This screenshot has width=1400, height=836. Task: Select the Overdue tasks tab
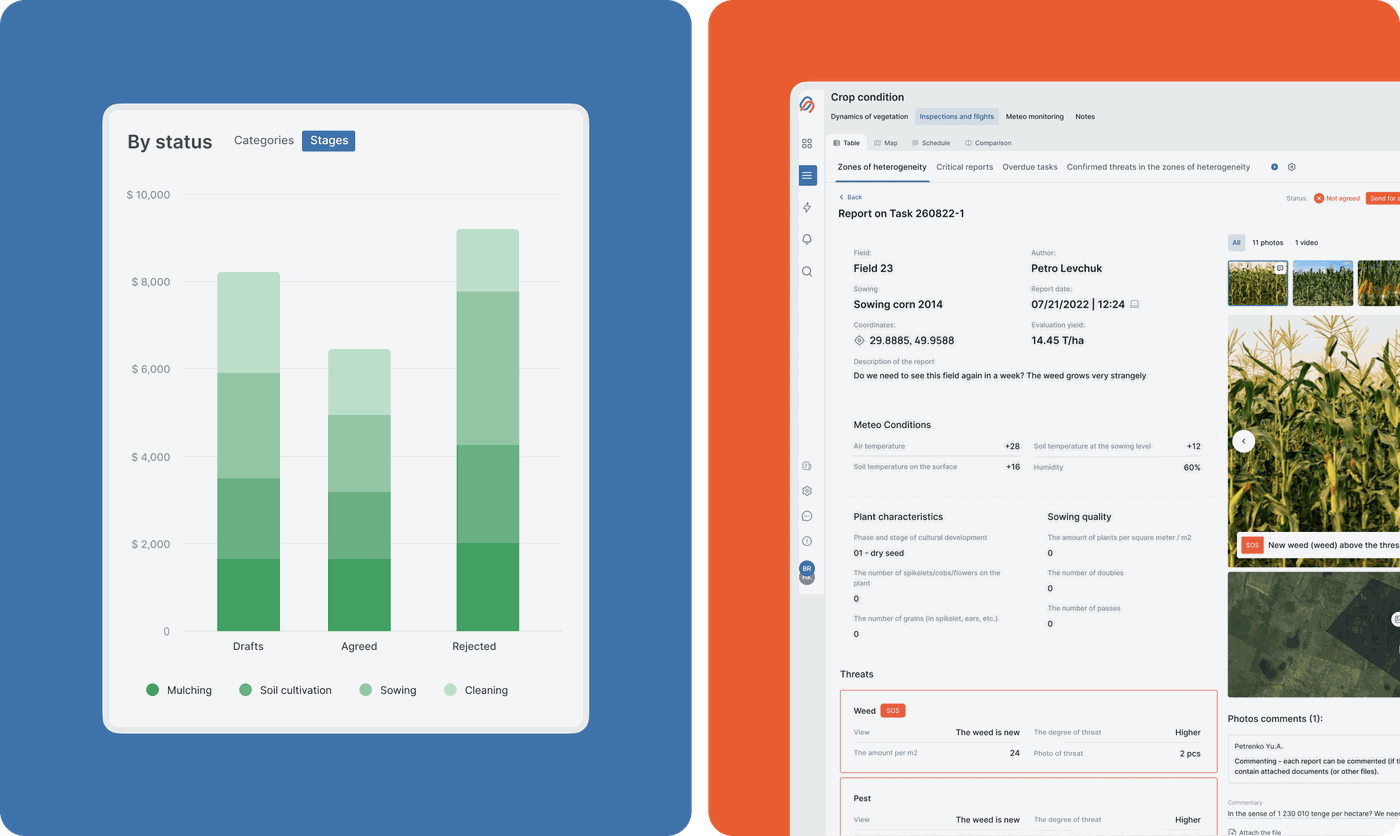pyautogui.click(x=1030, y=167)
